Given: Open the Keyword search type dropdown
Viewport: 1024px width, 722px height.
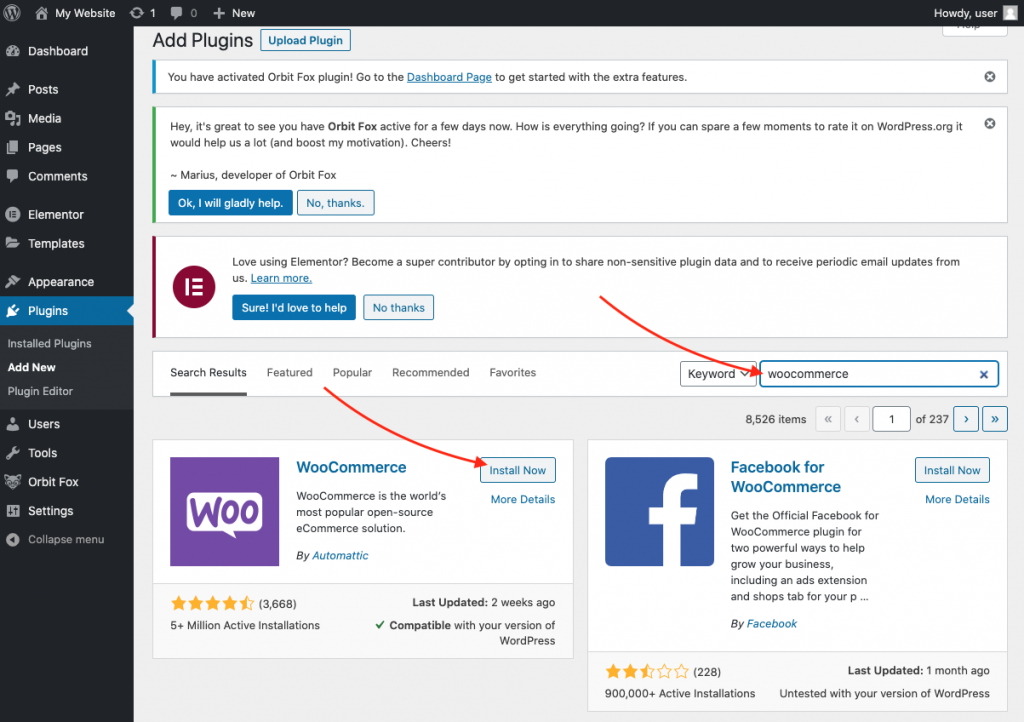Looking at the screenshot, I should 718,374.
